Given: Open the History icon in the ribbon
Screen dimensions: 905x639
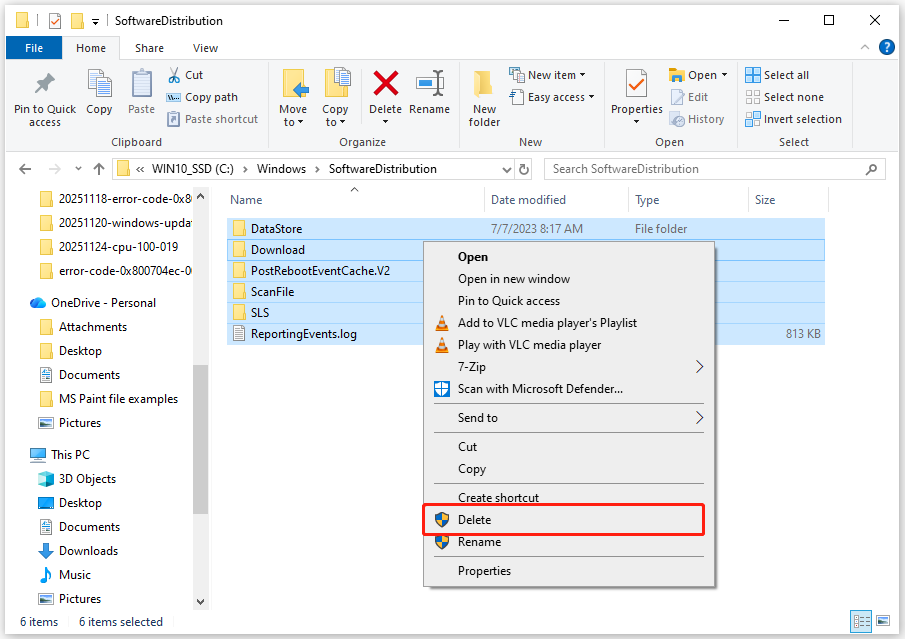Looking at the screenshot, I should pyautogui.click(x=700, y=118).
